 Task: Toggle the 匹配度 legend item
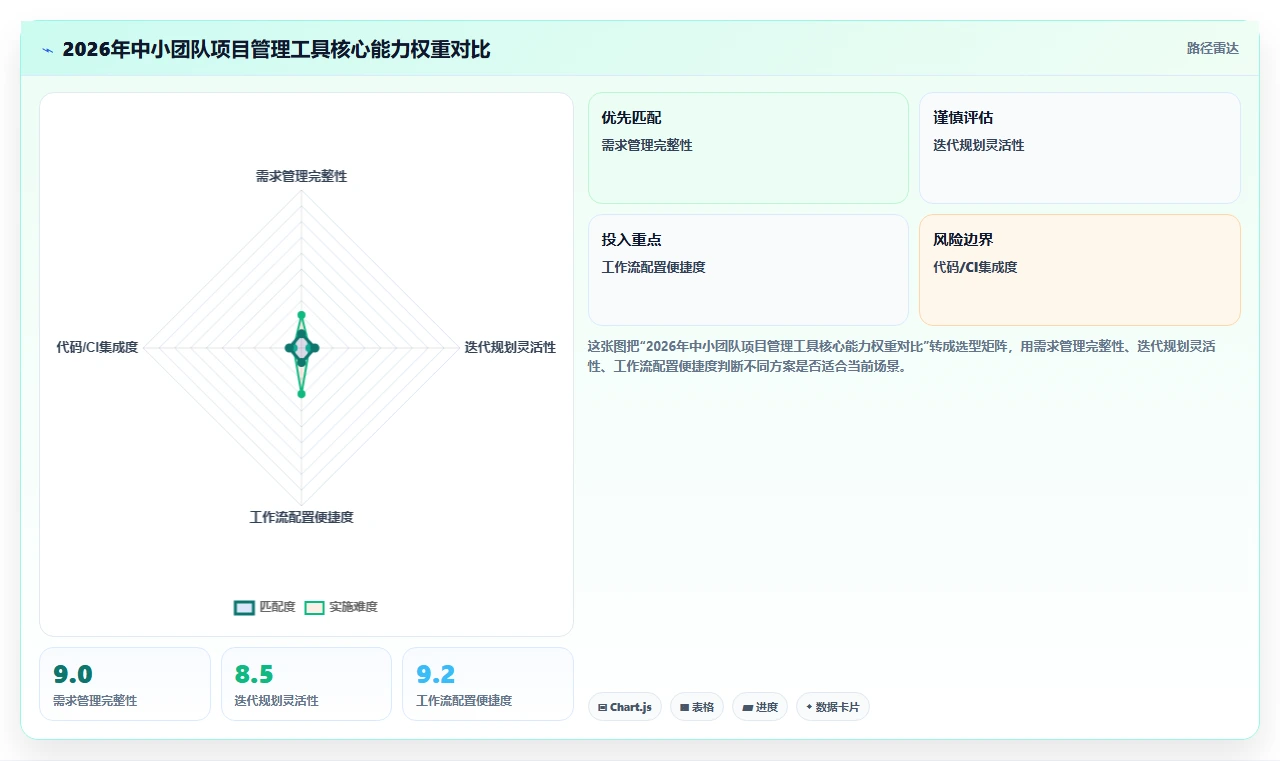click(265, 607)
